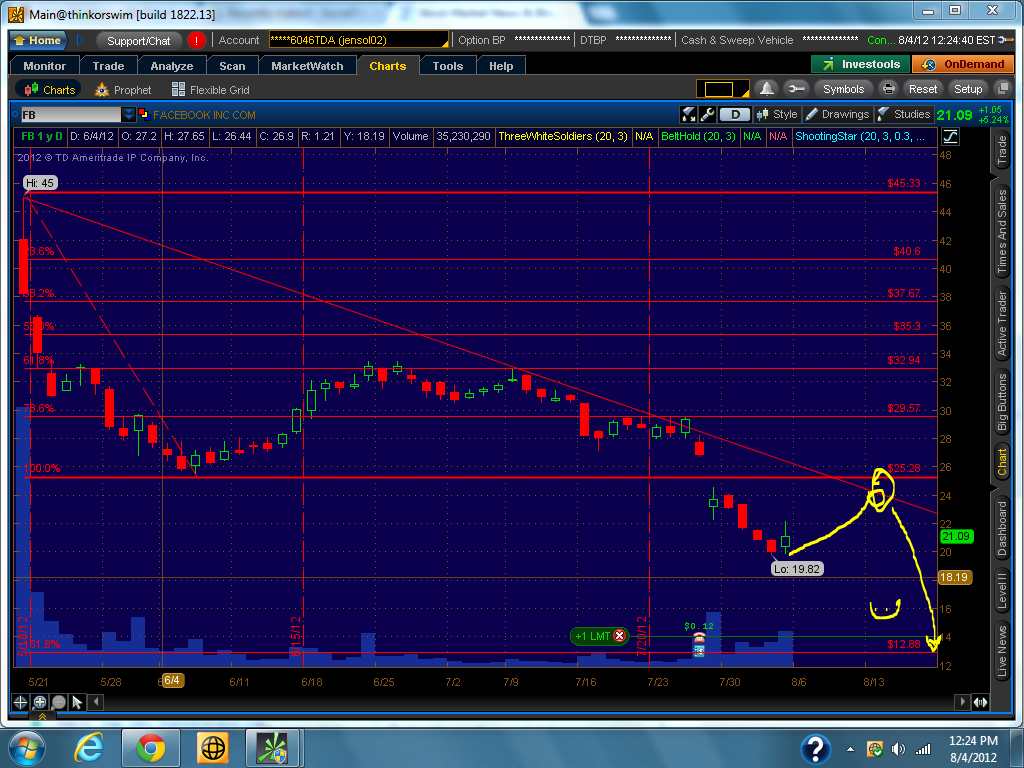This screenshot has width=1024, height=768.
Task: Launch OnDemand mode
Action: pyautogui.click(x=963, y=64)
